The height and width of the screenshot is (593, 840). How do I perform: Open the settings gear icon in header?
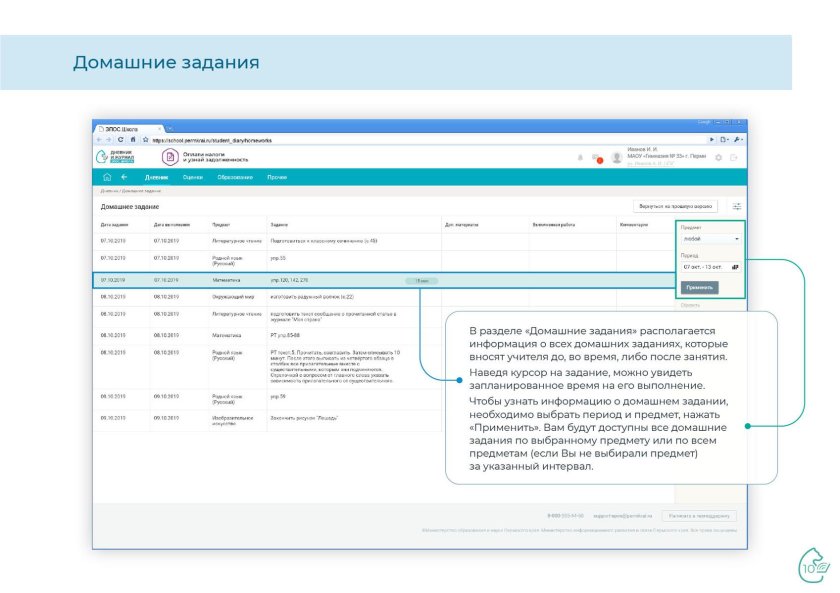coord(718,157)
